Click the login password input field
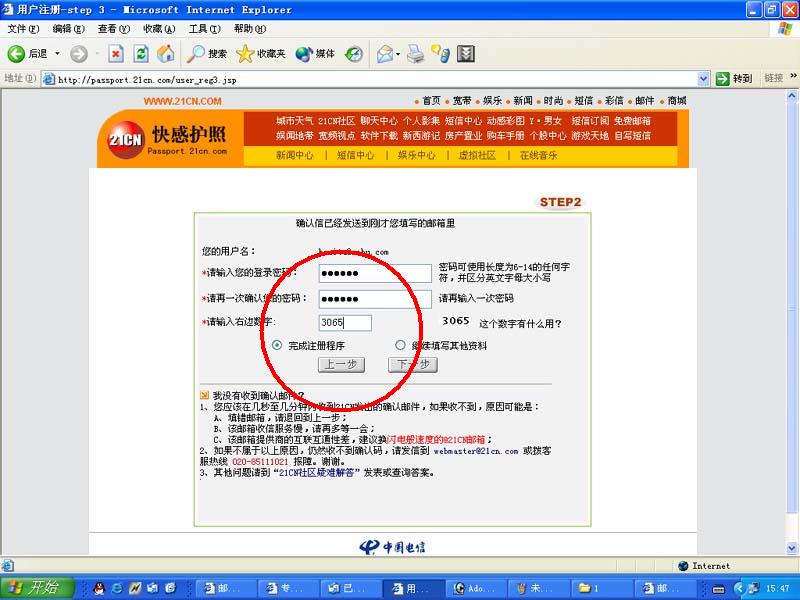800x600 pixels. tap(375, 273)
